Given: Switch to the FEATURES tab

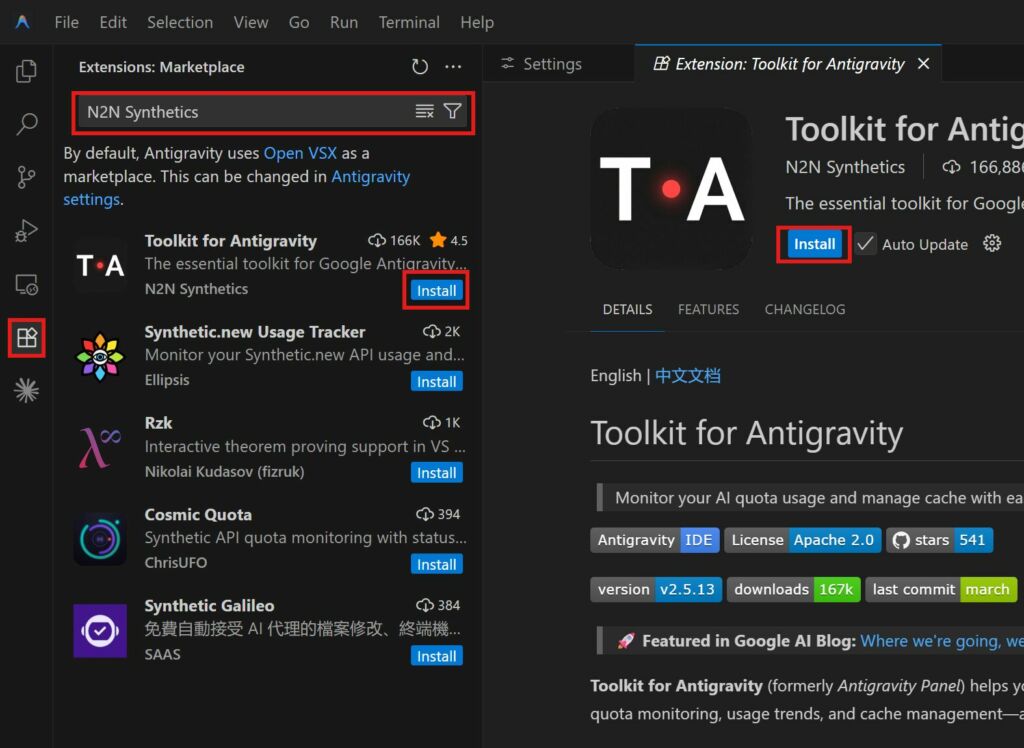Looking at the screenshot, I should [x=708, y=310].
